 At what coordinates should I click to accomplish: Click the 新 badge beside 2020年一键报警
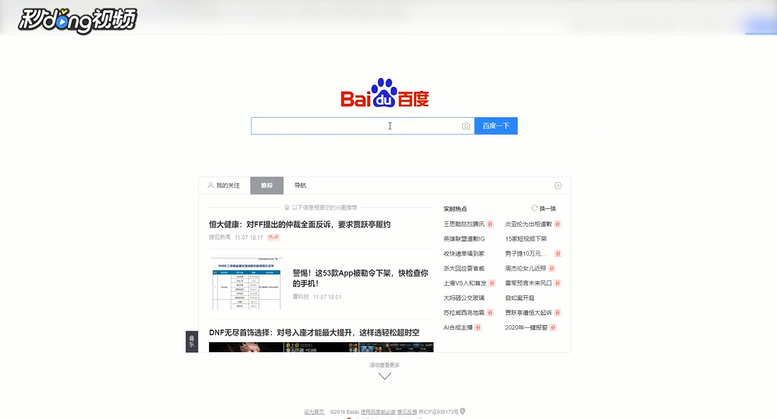pos(553,328)
